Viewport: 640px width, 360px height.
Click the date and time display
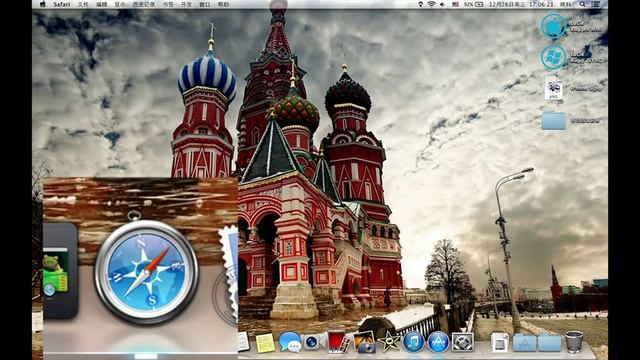521,4
